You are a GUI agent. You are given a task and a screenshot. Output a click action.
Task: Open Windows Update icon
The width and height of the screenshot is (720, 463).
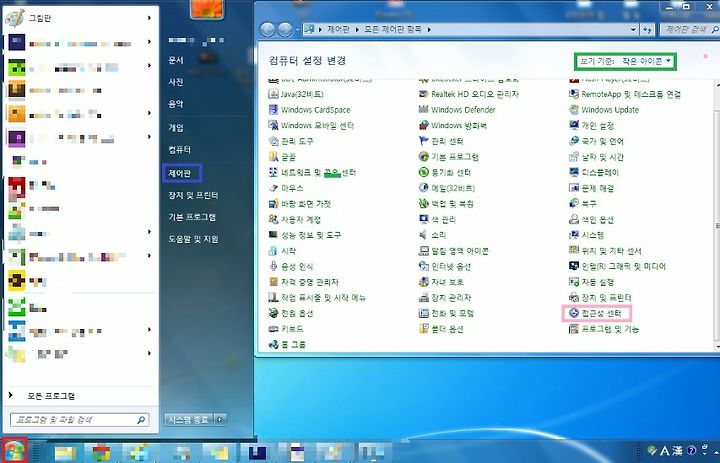click(x=574, y=110)
